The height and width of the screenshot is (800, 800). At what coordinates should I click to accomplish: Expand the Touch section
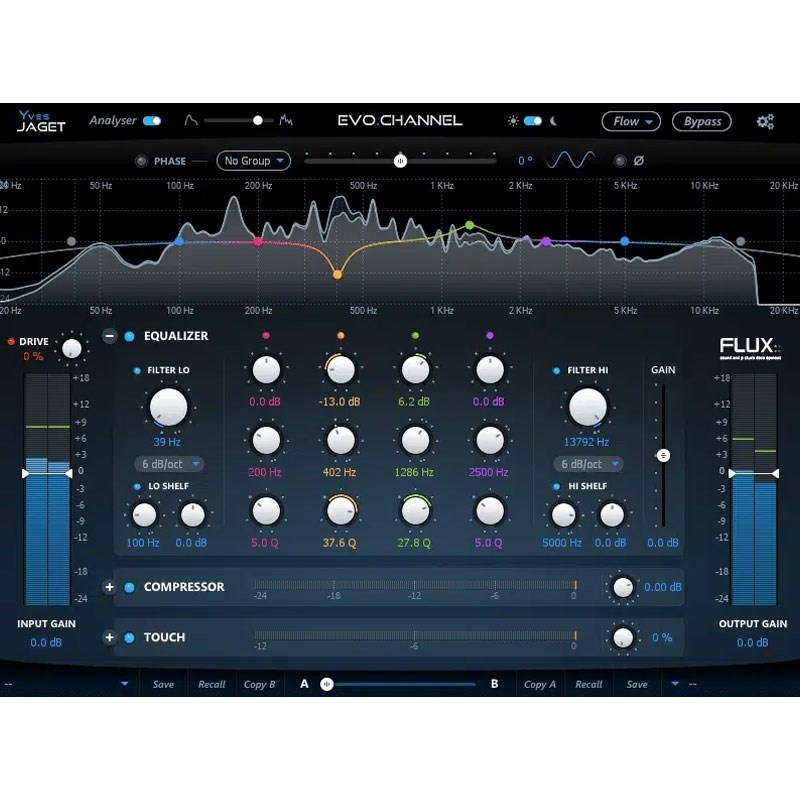109,638
